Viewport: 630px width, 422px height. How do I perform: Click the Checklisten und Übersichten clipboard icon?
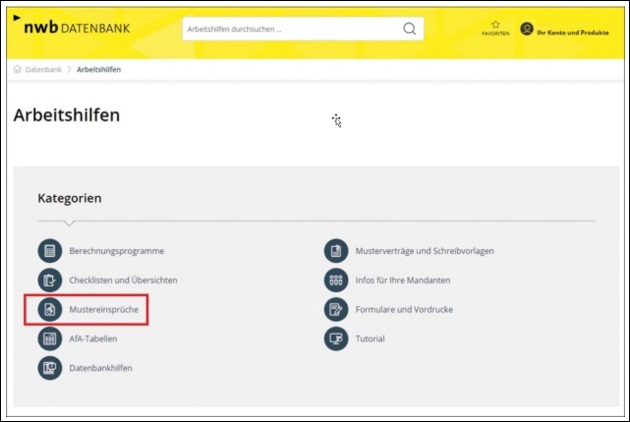[x=49, y=280]
